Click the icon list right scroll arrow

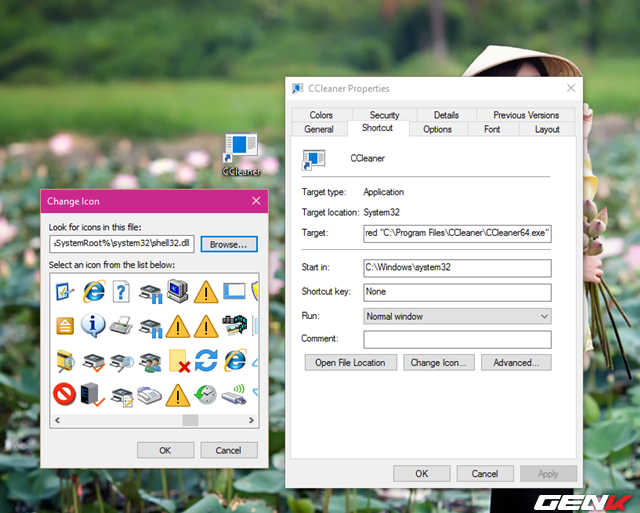tap(251, 420)
